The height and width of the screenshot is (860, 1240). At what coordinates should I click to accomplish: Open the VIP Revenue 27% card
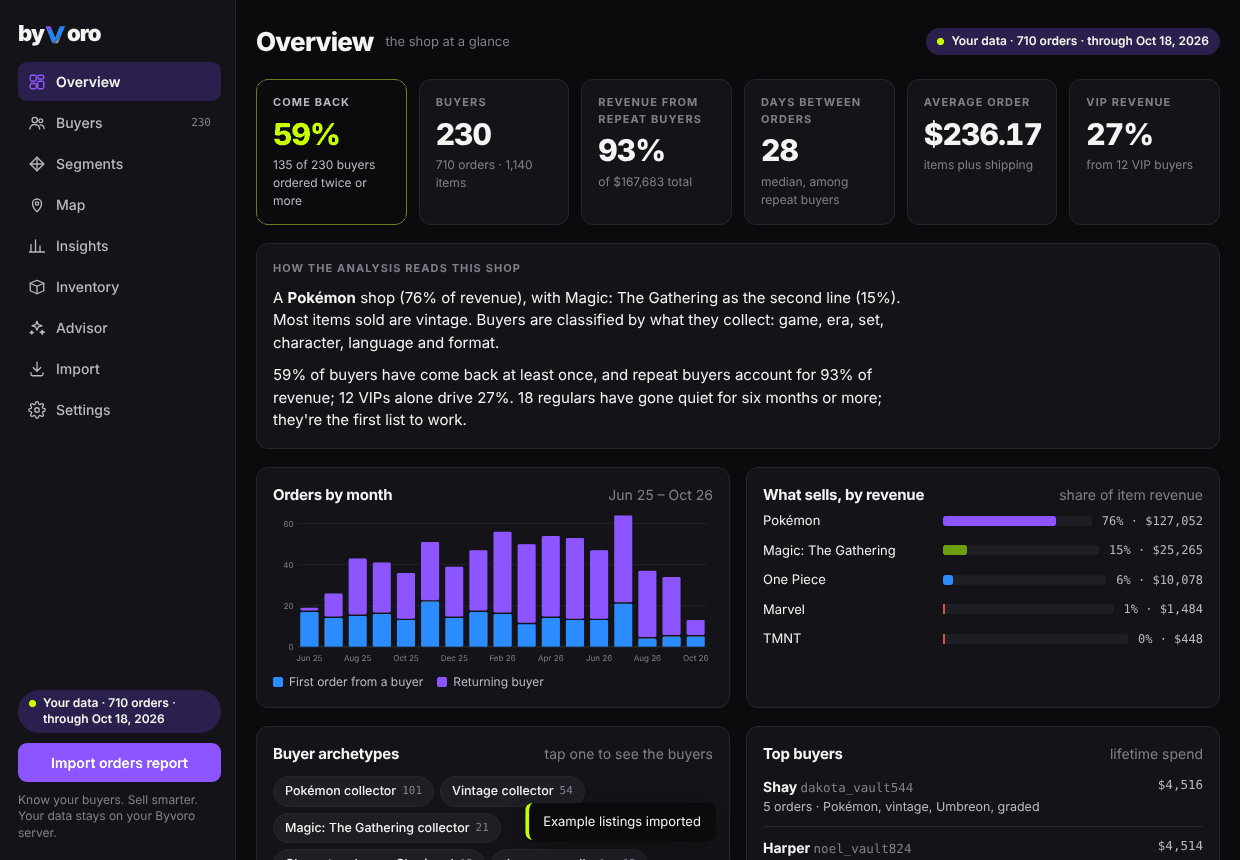pos(1144,152)
